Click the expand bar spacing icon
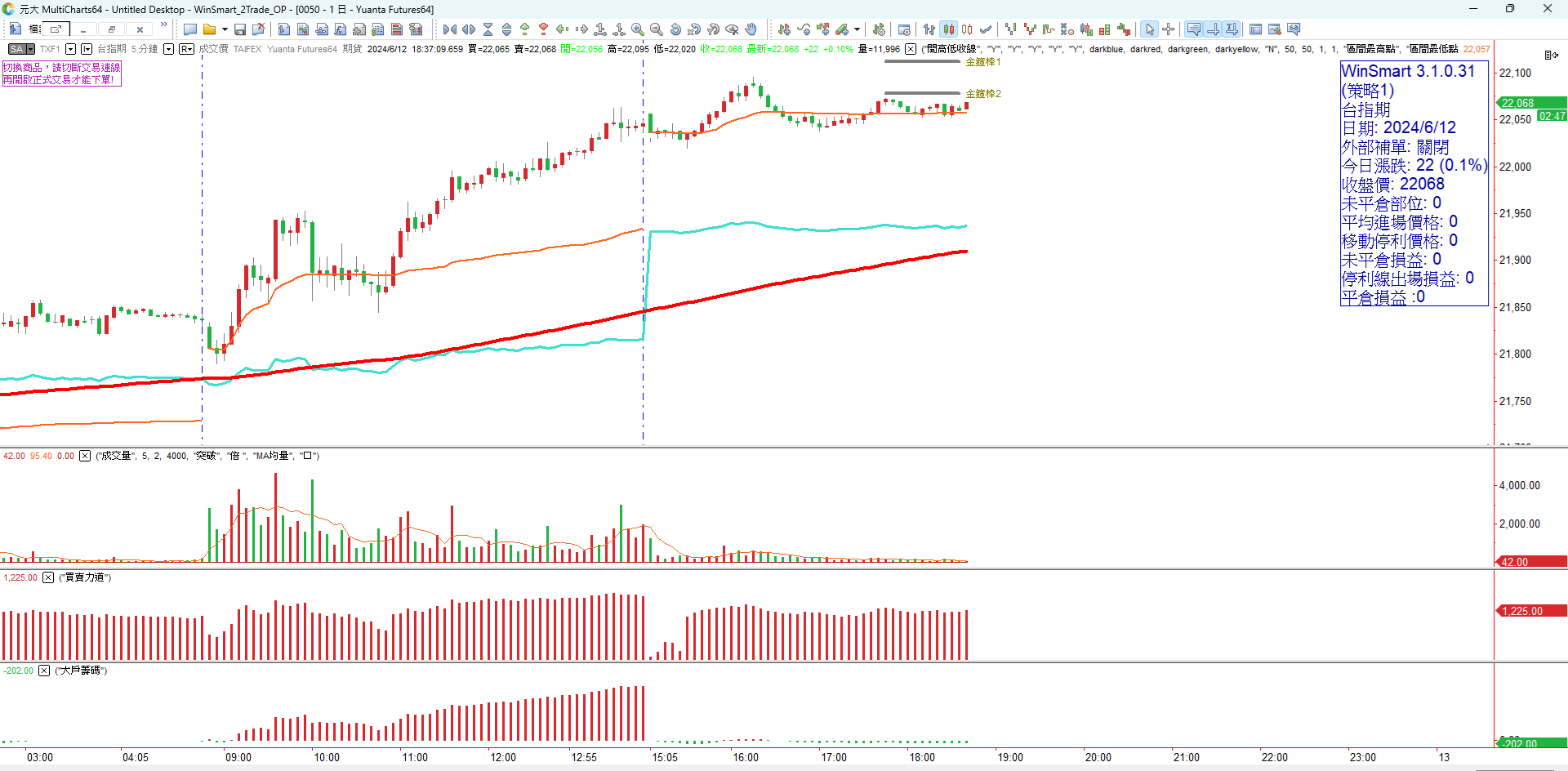Image resolution: width=1568 pixels, height=771 pixels. coord(469,29)
